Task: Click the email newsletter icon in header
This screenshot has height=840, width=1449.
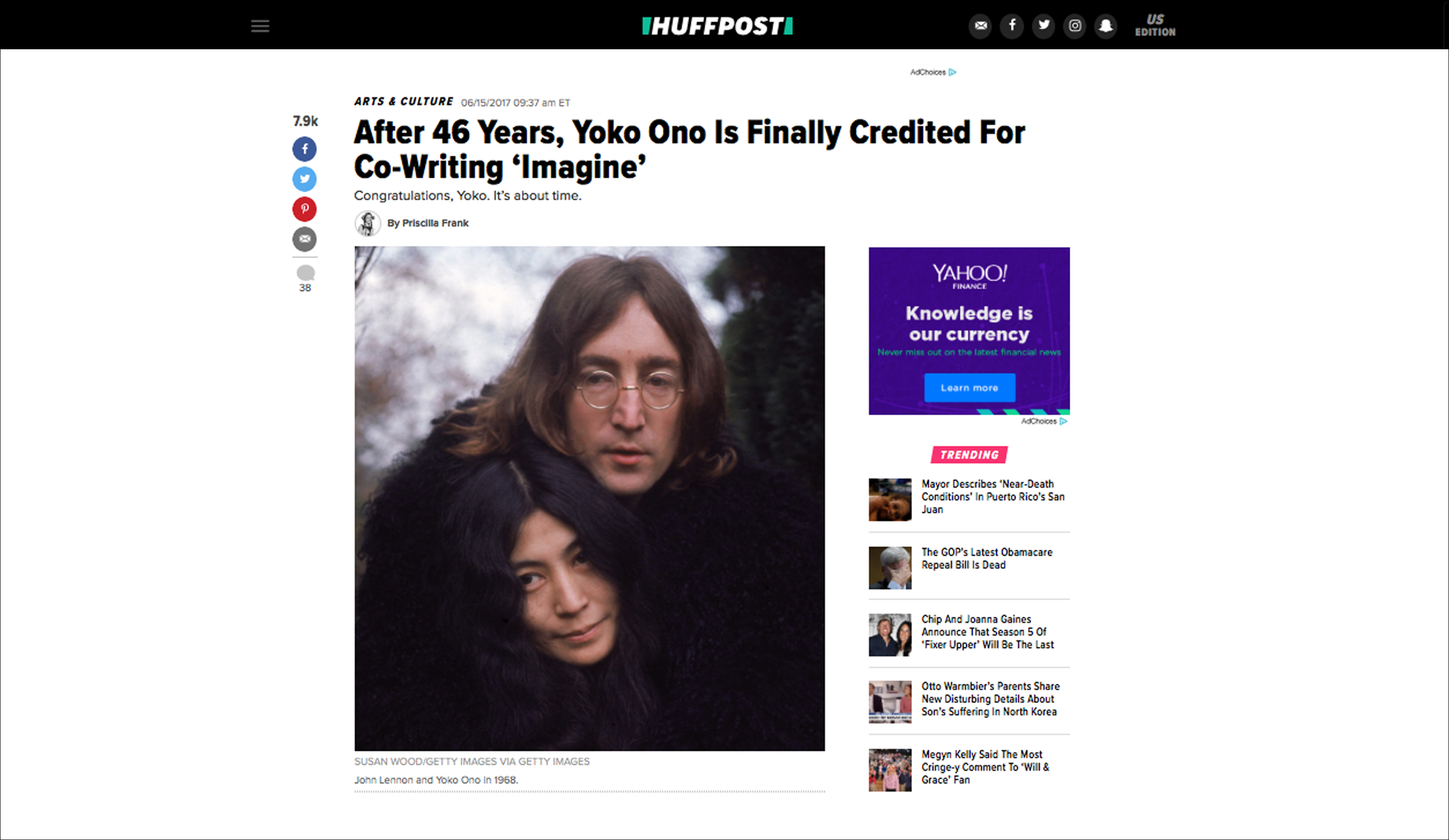Action: pos(980,26)
